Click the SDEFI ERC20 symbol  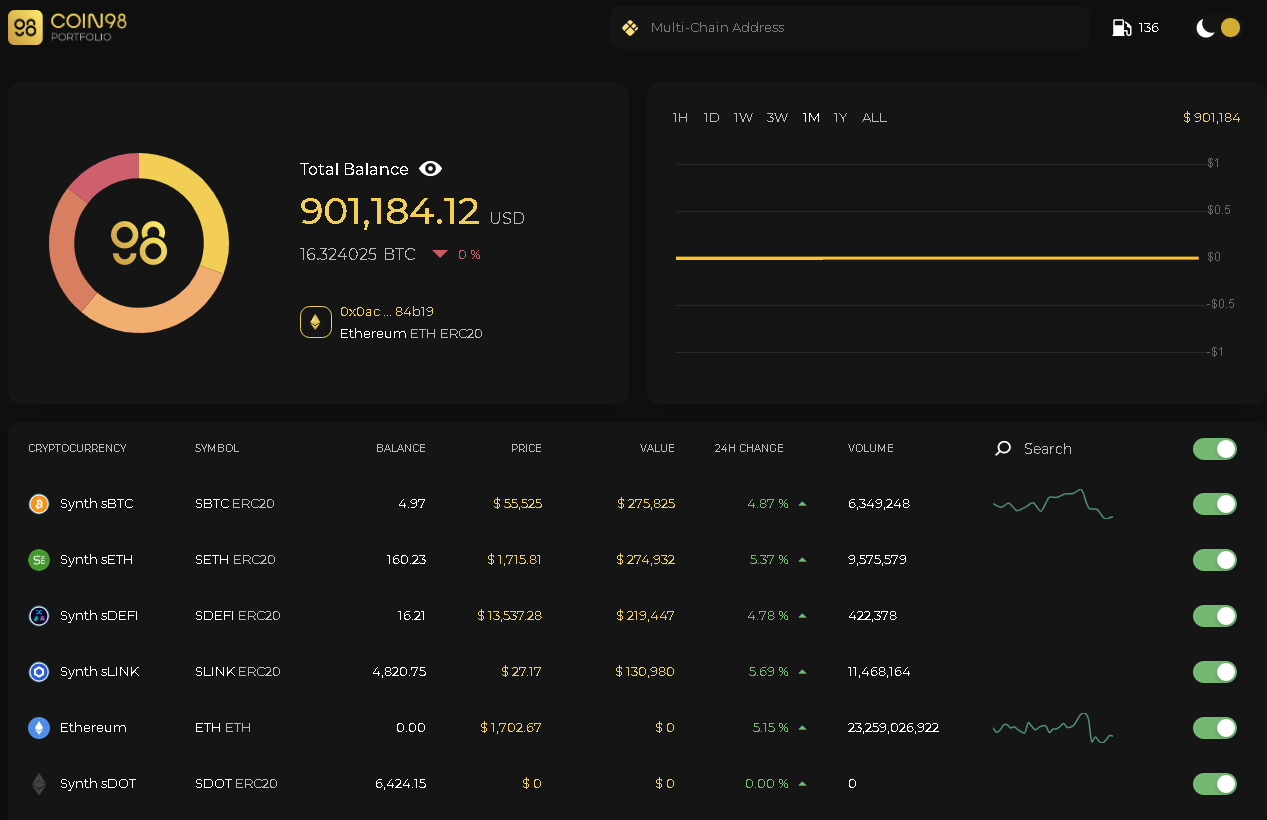238,616
